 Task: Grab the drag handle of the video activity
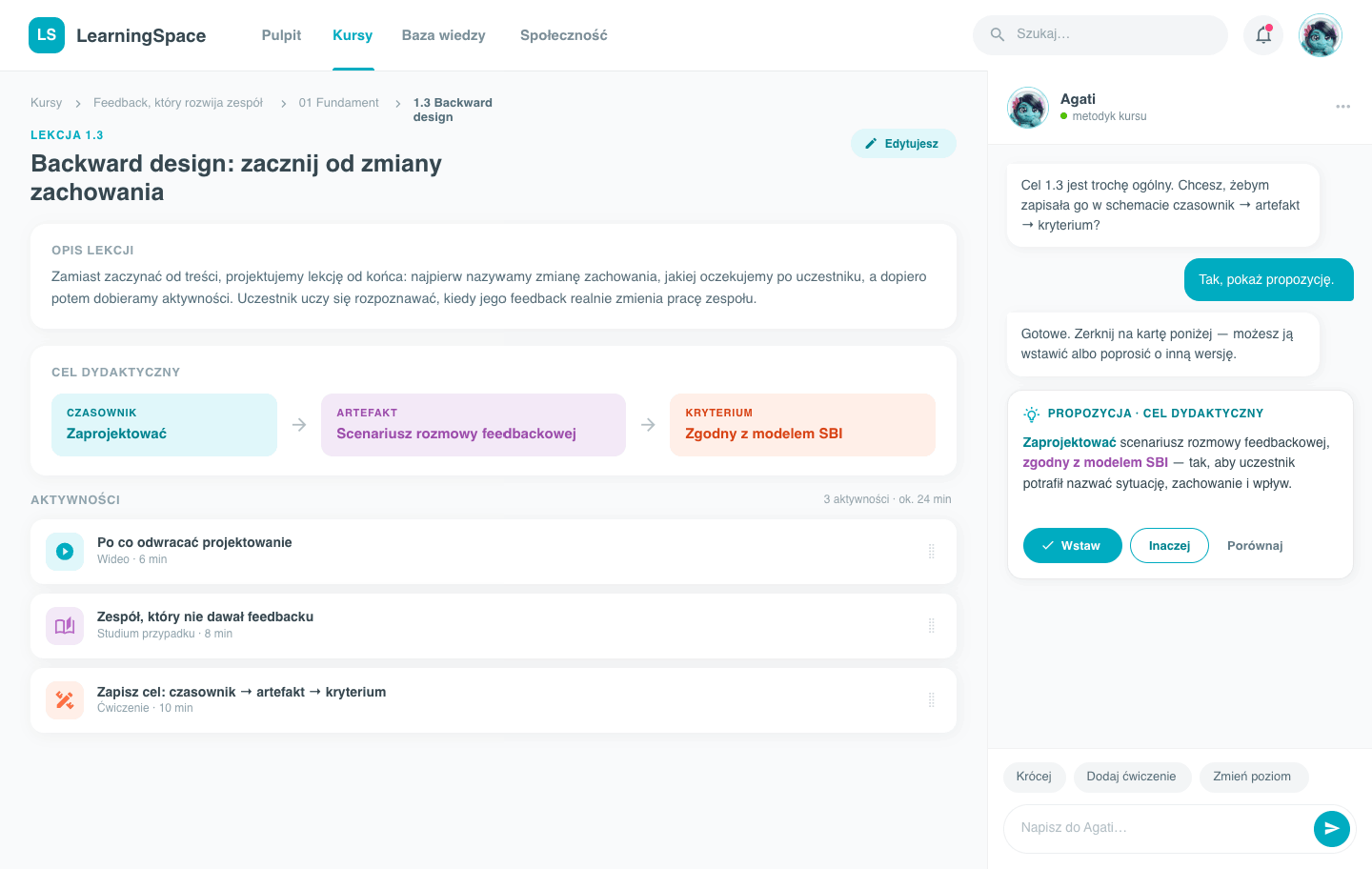(932, 551)
